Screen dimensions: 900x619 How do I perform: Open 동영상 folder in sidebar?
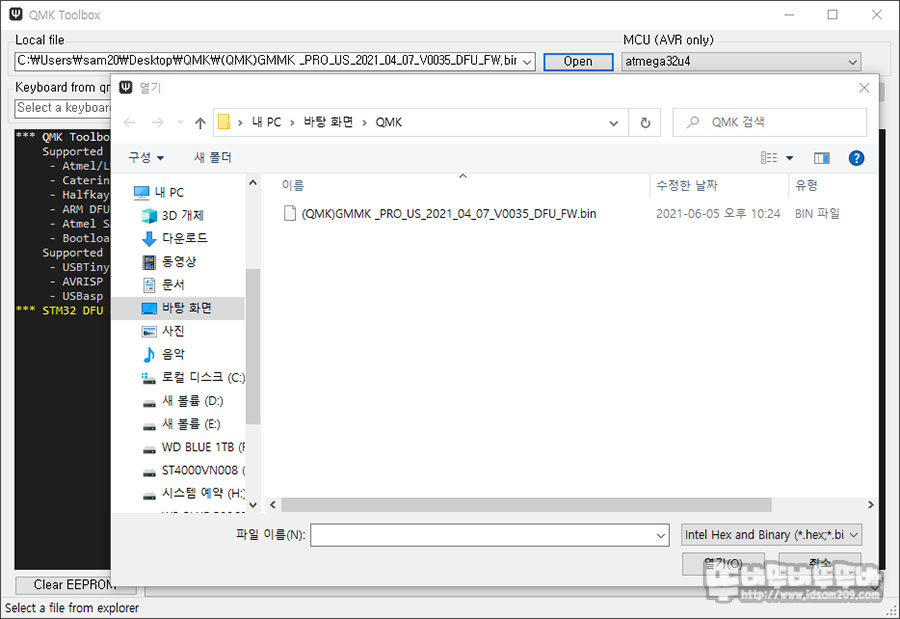coord(169,262)
